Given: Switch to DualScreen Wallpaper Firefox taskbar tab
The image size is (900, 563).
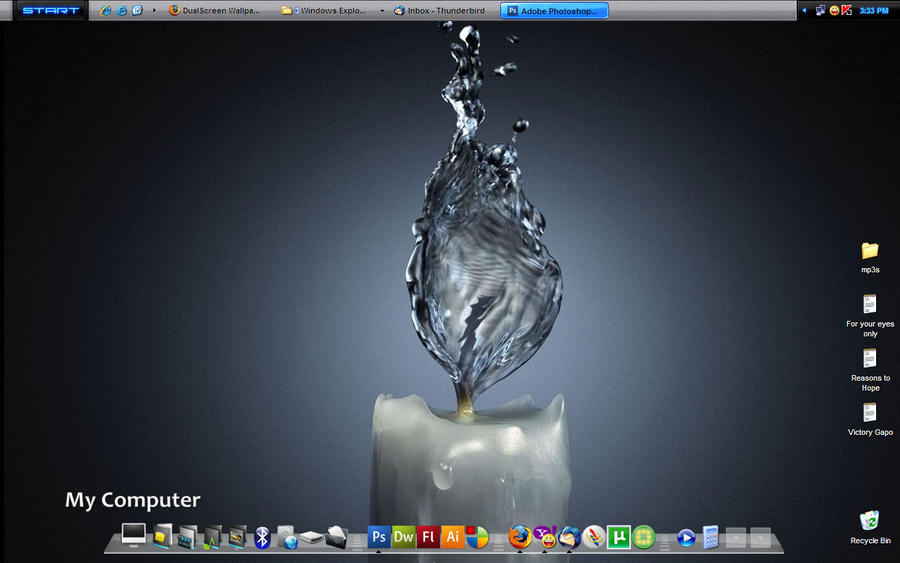Looking at the screenshot, I should 214,10.
